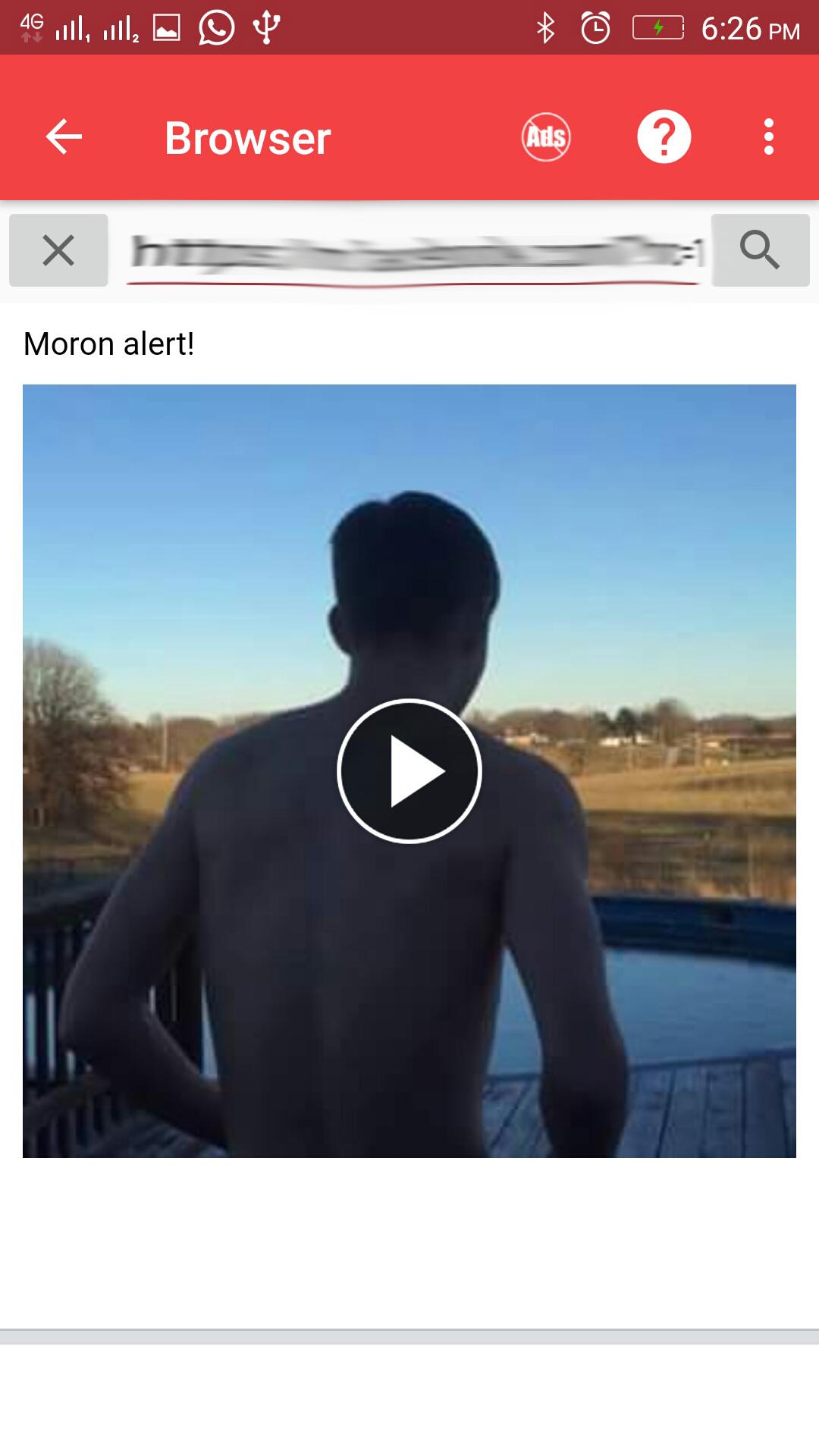Viewport: 819px width, 1456px height.
Task: Tap the Bluetooth status icon
Action: coord(545,29)
